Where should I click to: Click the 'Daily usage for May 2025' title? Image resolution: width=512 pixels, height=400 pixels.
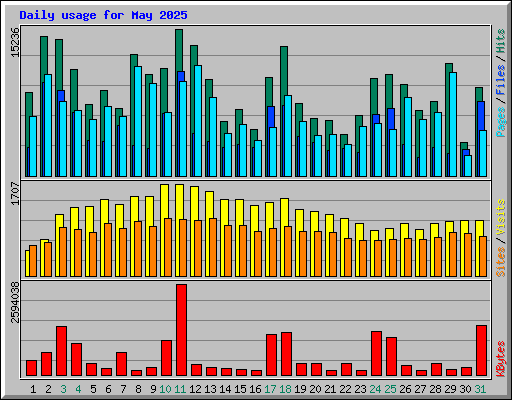(x=103, y=15)
